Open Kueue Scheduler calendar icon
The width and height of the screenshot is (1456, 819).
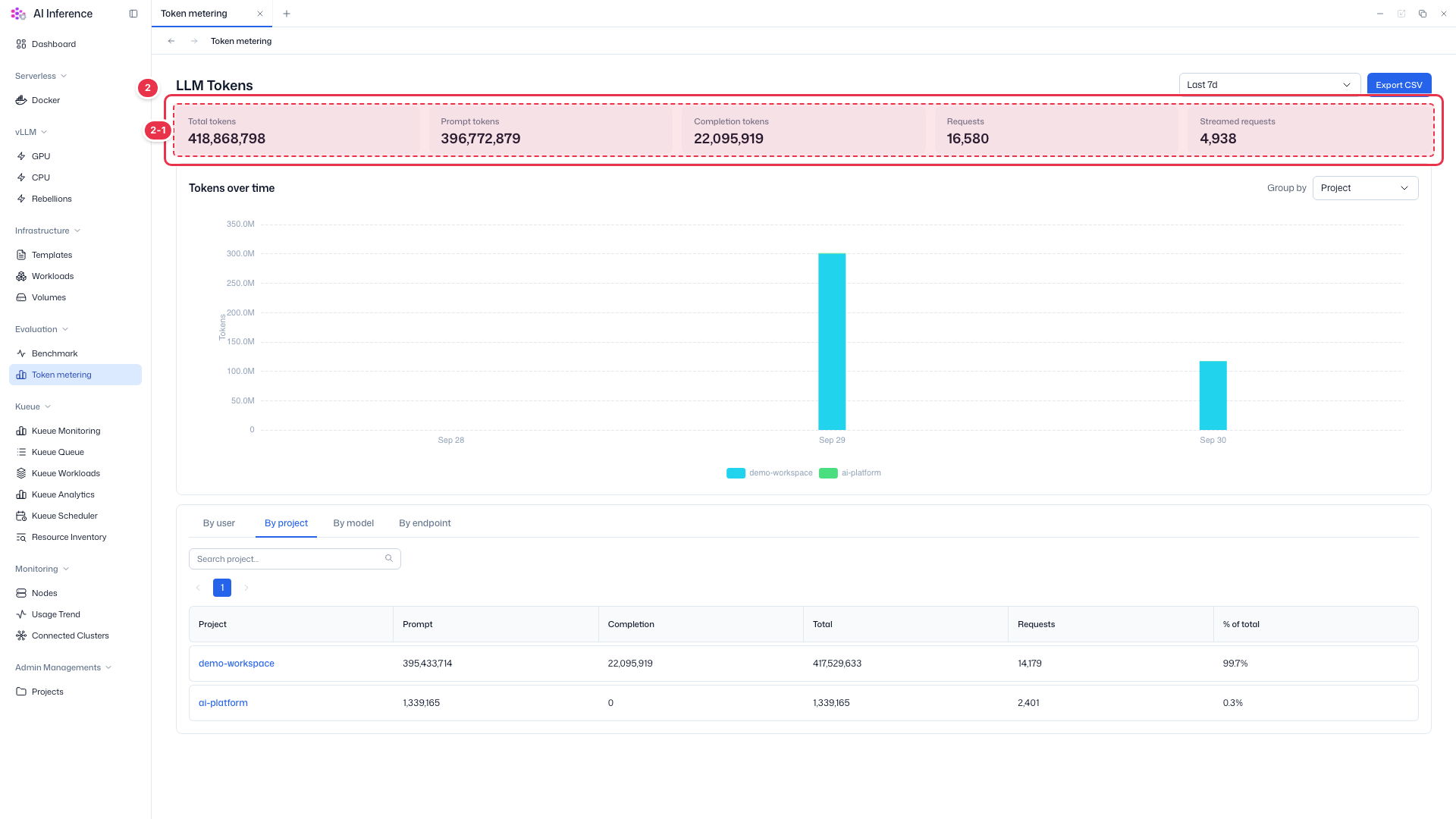click(21, 516)
